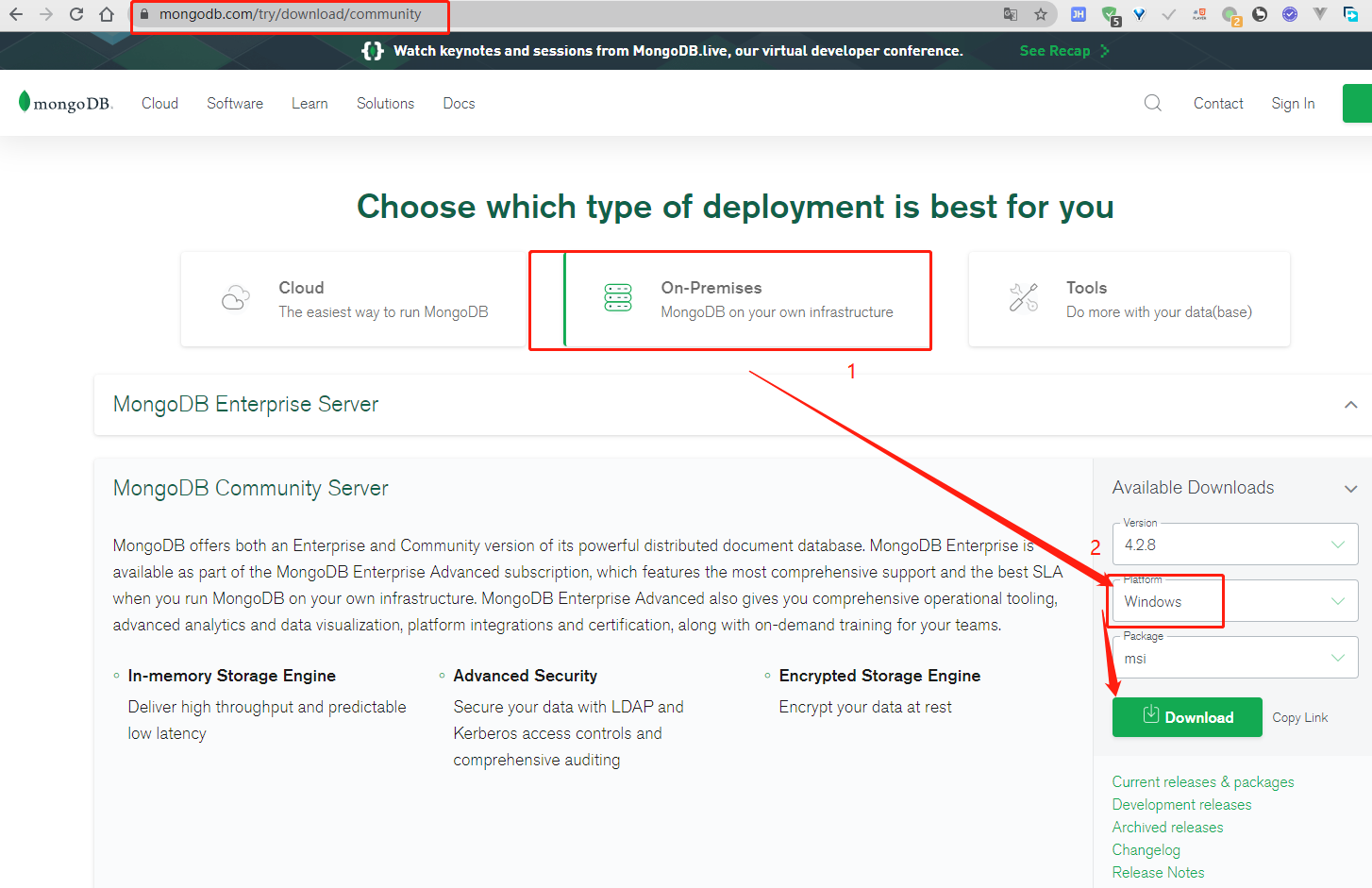Open the Version 4.2.8 dropdown
The height and width of the screenshot is (888, 1372).
tap(1234, 545)
